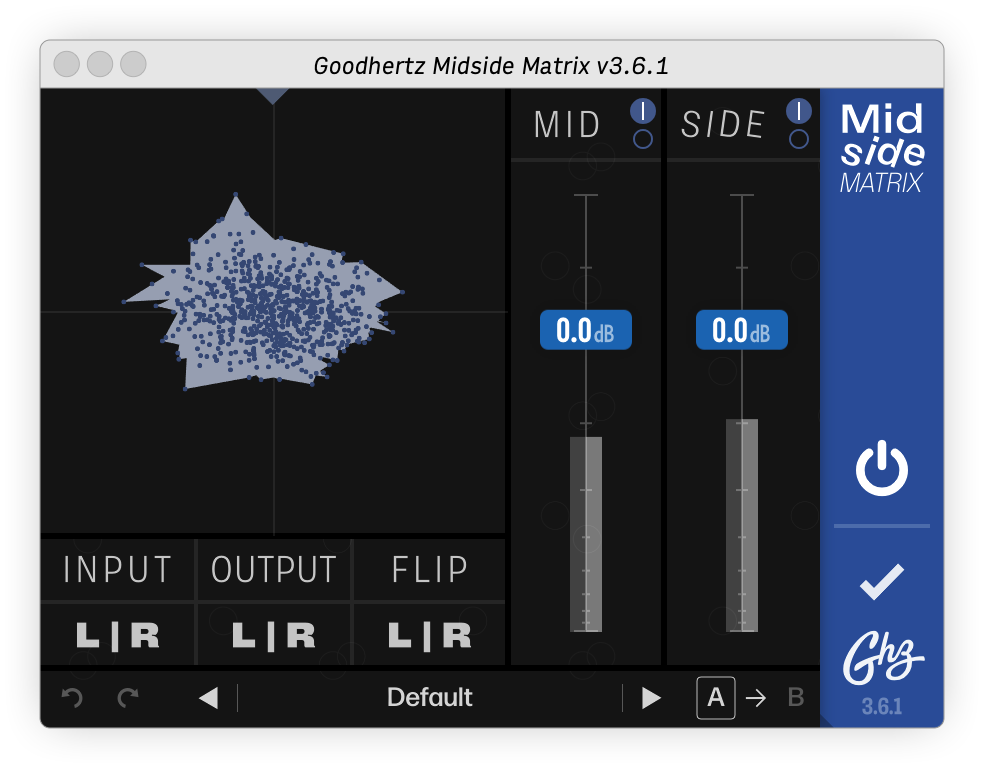Click the INPUT label
The height and width of the screenshot is (768, 984).
click(117, 570)
